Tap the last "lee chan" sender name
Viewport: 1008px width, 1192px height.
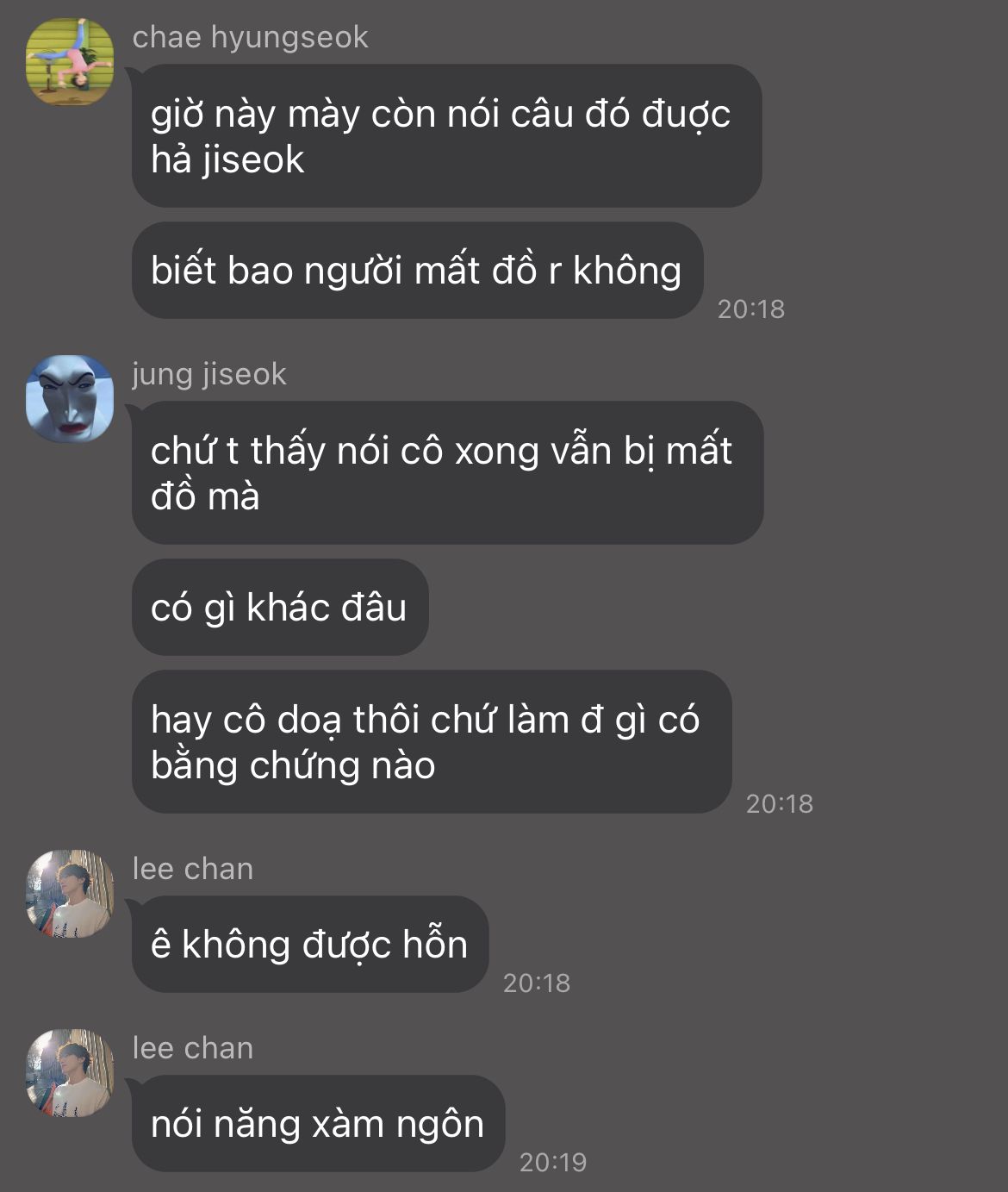point(193,1048)
